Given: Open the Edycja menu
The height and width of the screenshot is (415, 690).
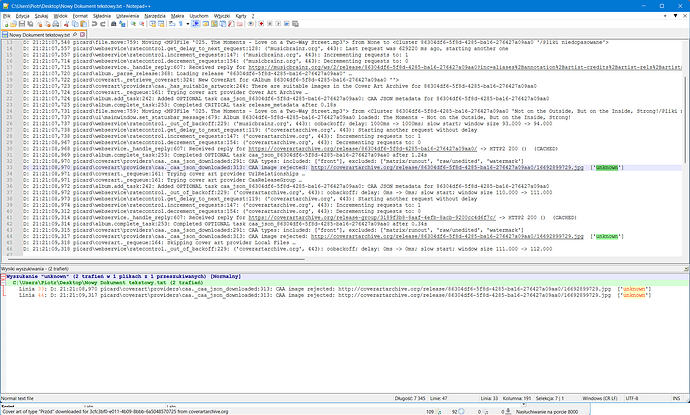Looking at the screenshot, I should click(x=22, y=16).
